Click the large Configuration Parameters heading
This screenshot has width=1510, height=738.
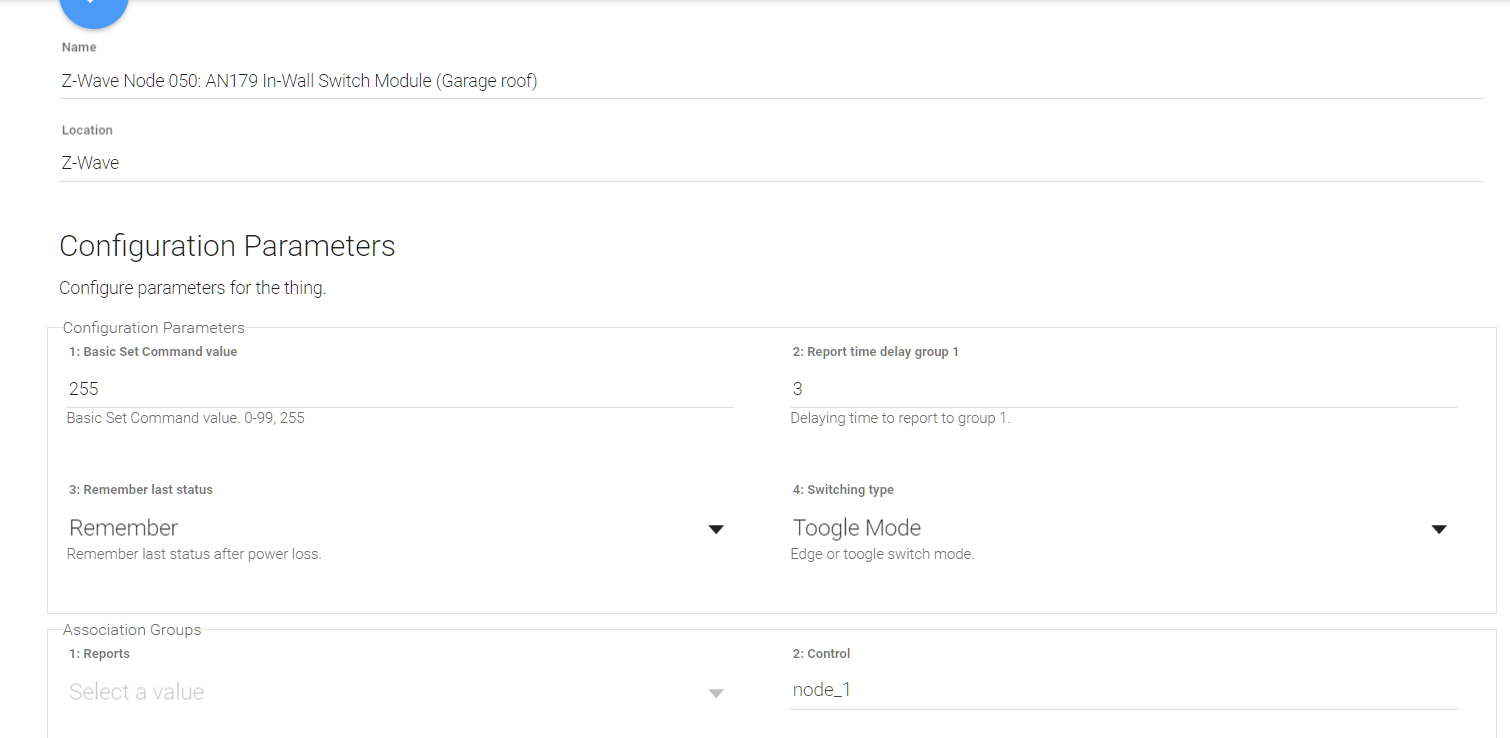(227, 246)
